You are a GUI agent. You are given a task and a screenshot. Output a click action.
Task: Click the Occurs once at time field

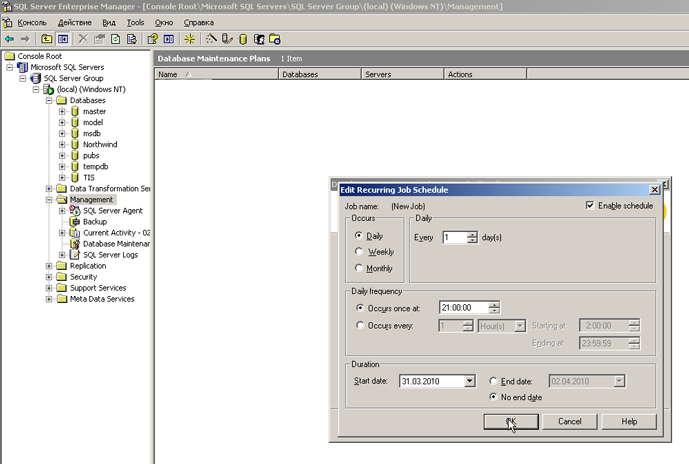click(x=462, y=308)
